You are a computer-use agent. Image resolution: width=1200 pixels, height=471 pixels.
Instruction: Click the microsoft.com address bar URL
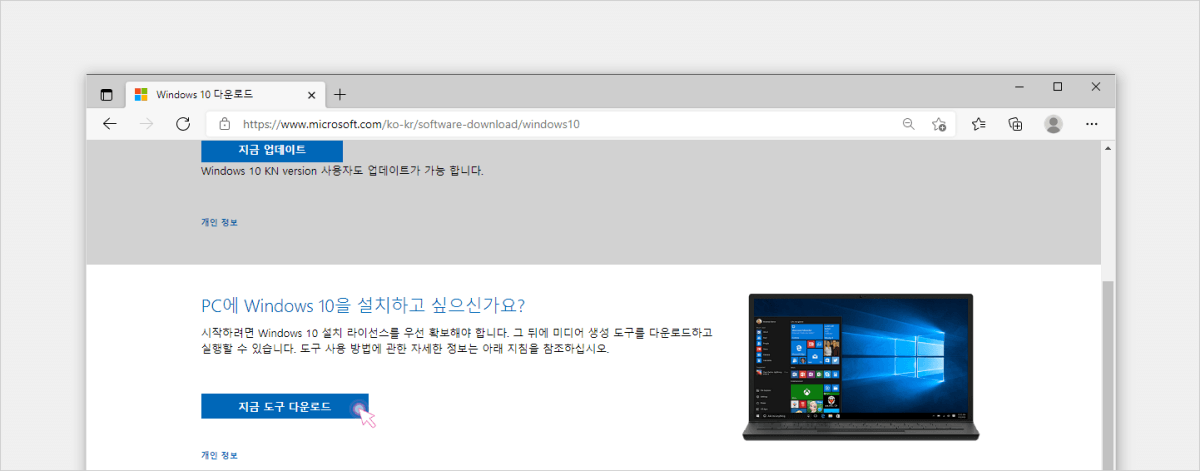pos(411,125)
